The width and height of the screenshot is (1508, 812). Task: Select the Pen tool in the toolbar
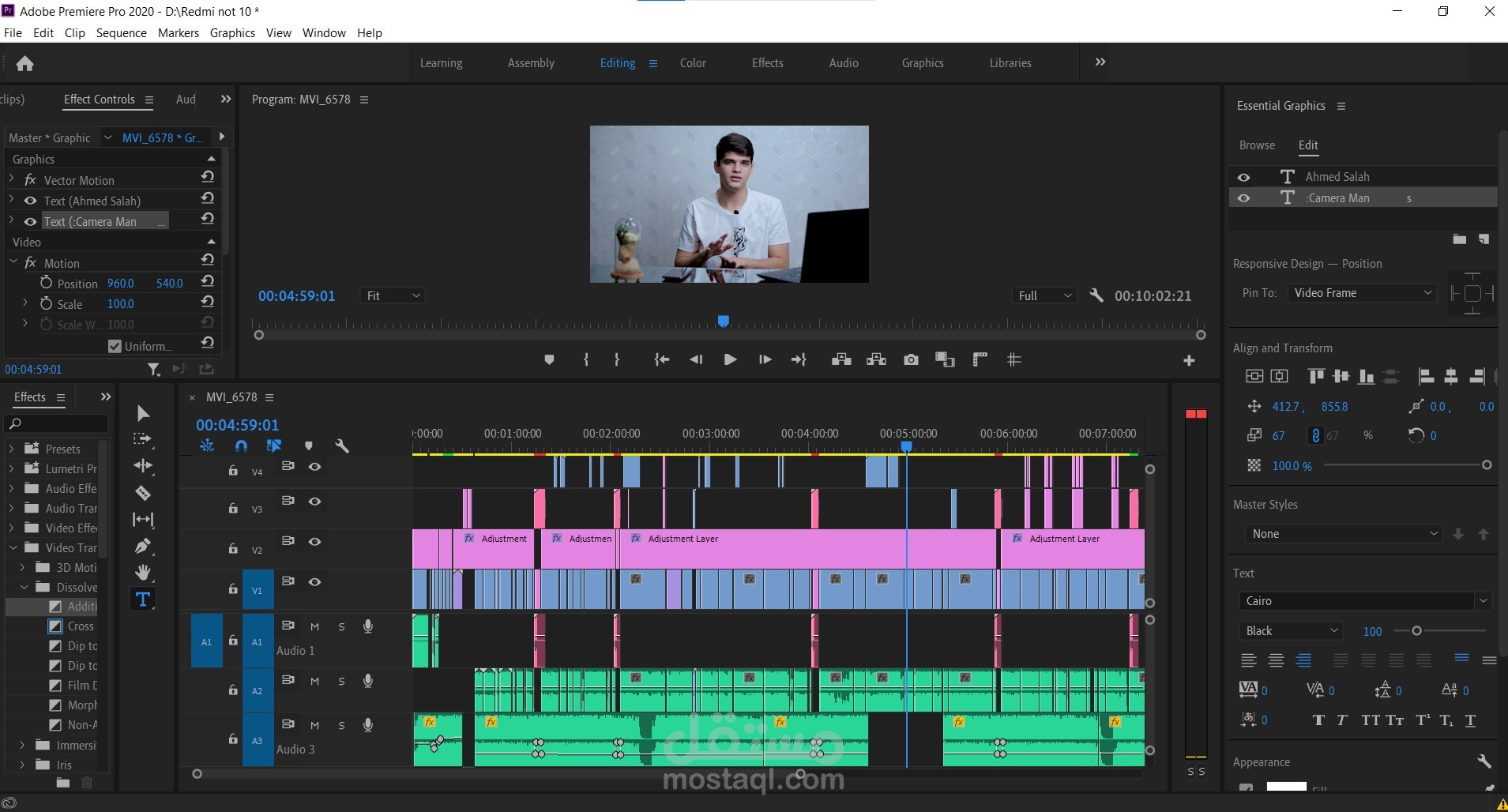[142, 545]
